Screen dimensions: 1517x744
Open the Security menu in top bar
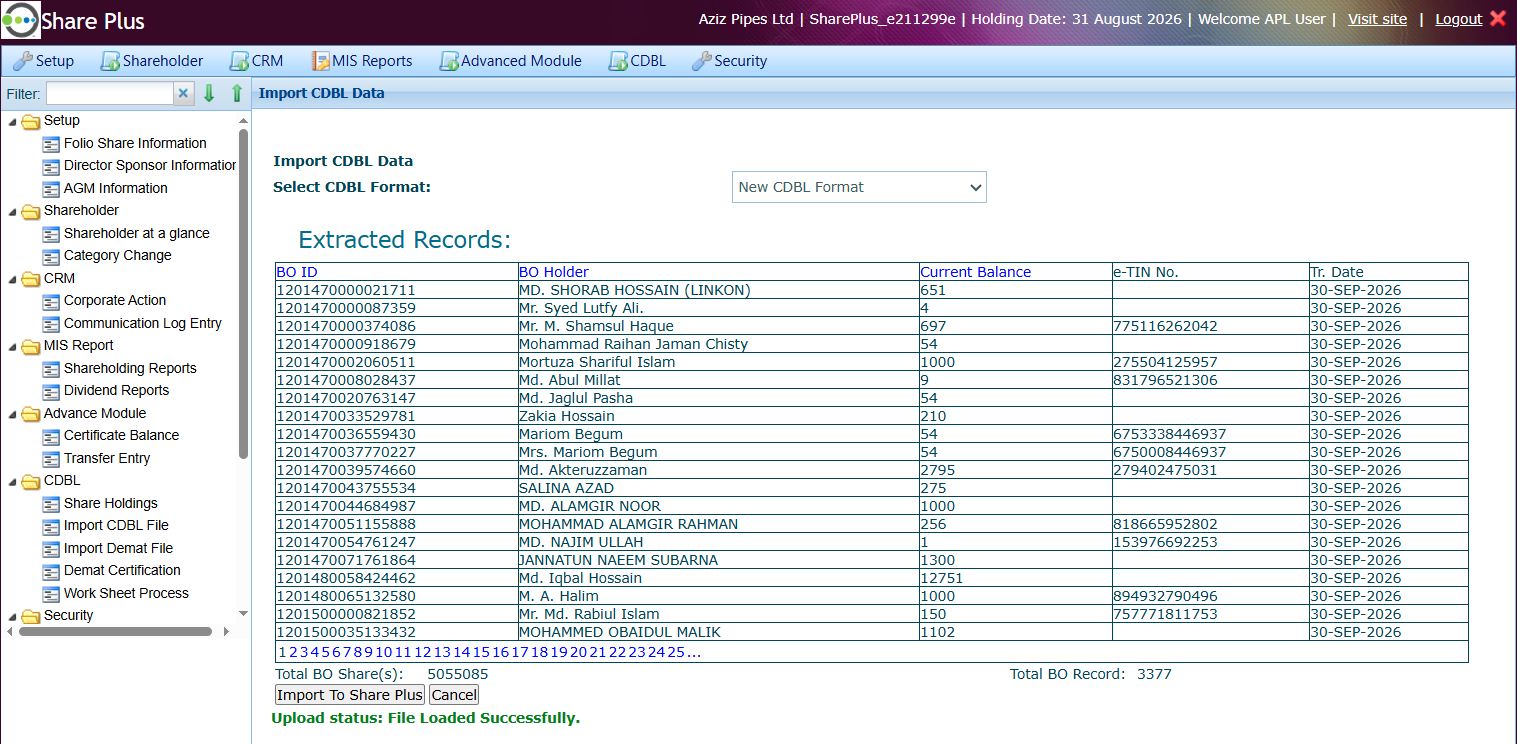tap(729, 61)
